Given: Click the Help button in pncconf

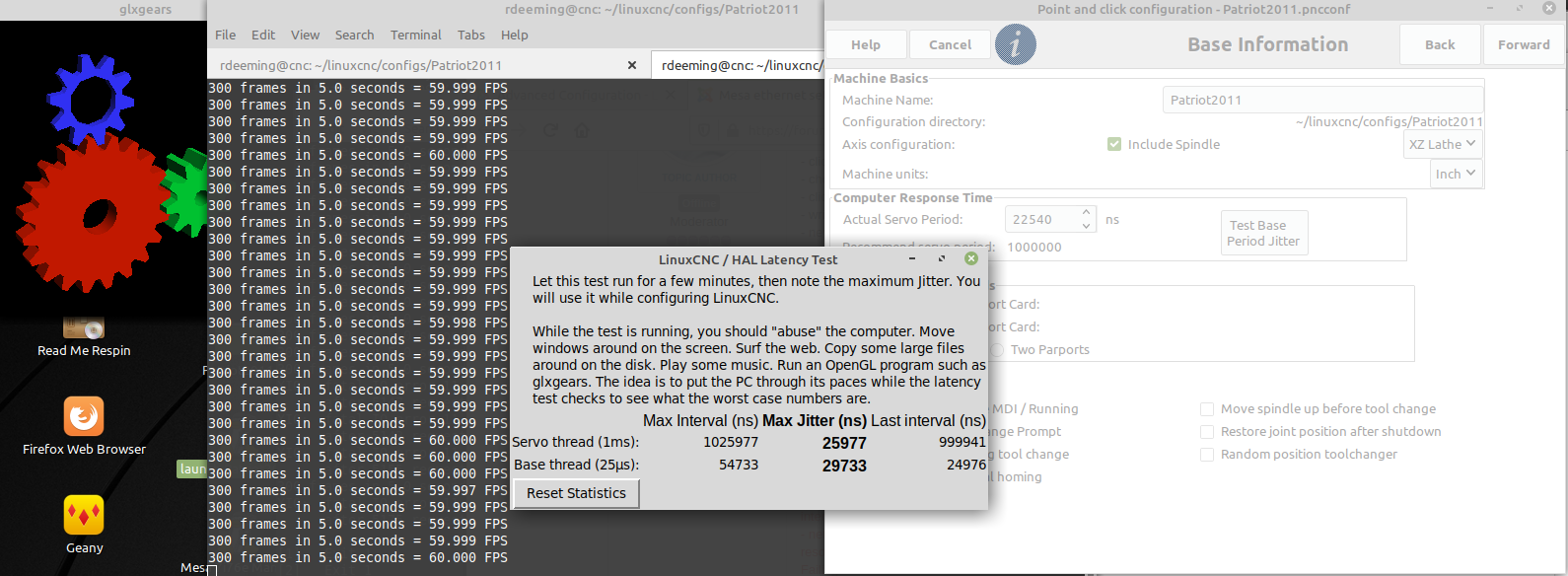Looking at the screenshot, I should point(866,44).
